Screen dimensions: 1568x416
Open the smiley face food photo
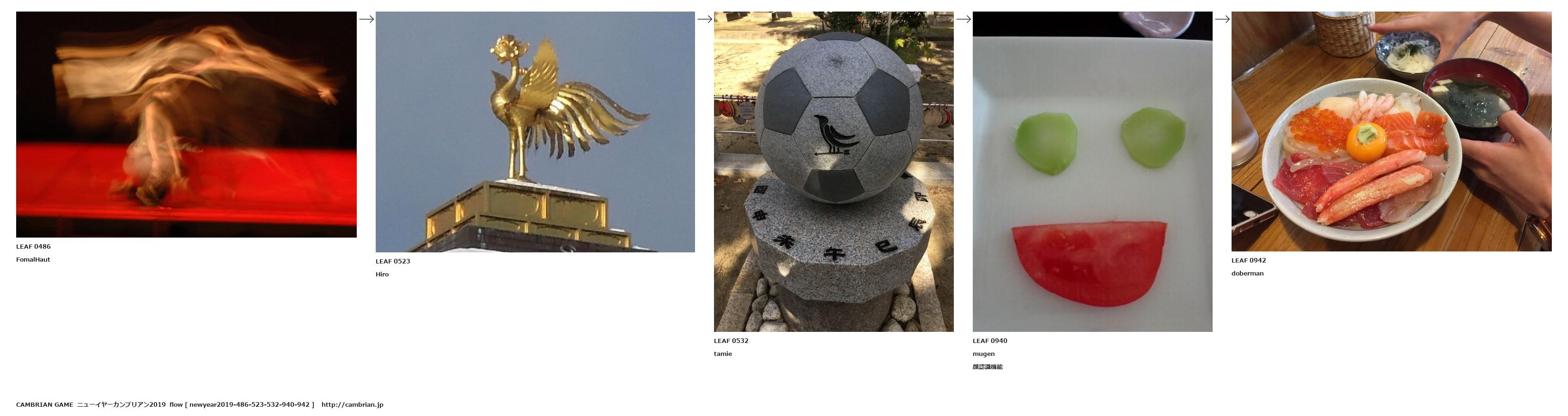tap(1092, 172)
